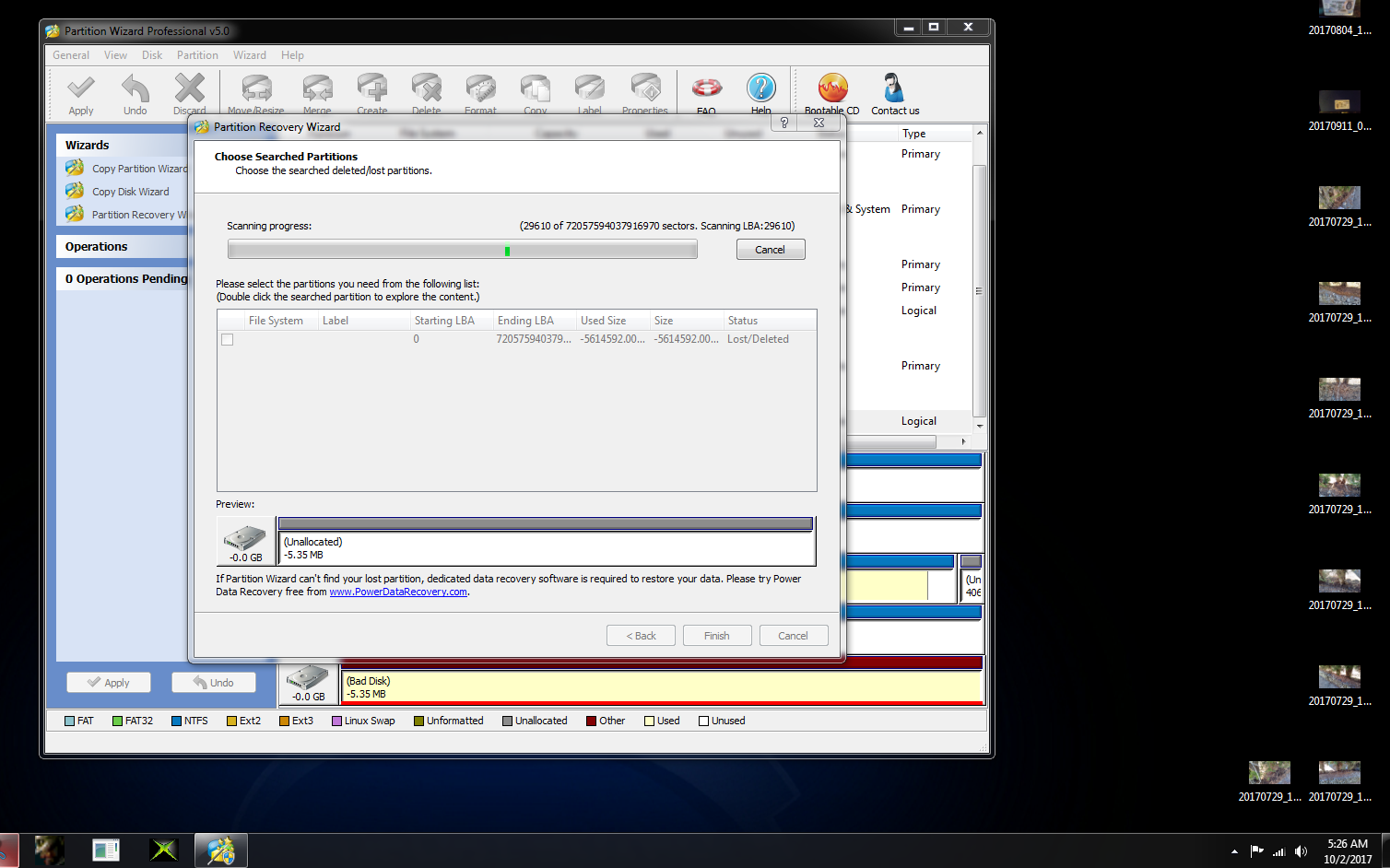This screenshot has height=868, width=1390.
Task: Open desktop thumbnail 20170804_1
Action: (x=1339, y=18)
